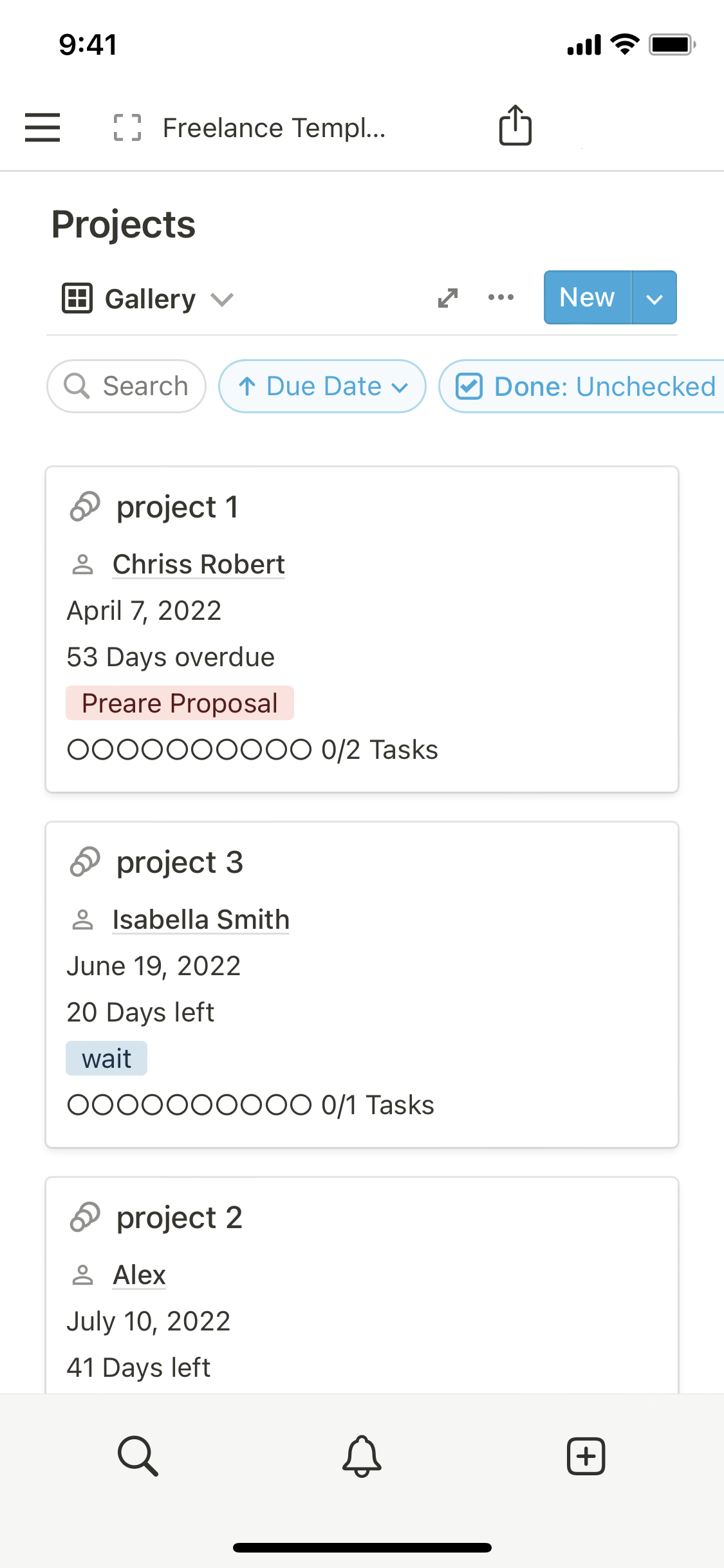Tap the Search field in filters
The image size is (724, 1568).
point(127,387)
